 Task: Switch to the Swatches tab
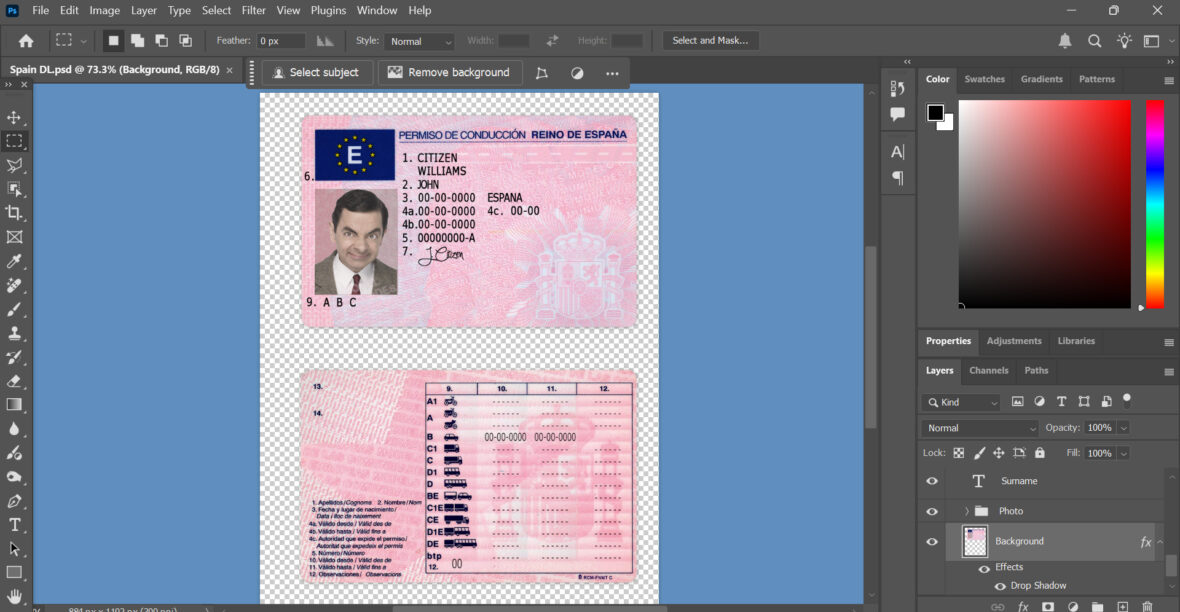[x=984, y=79]
